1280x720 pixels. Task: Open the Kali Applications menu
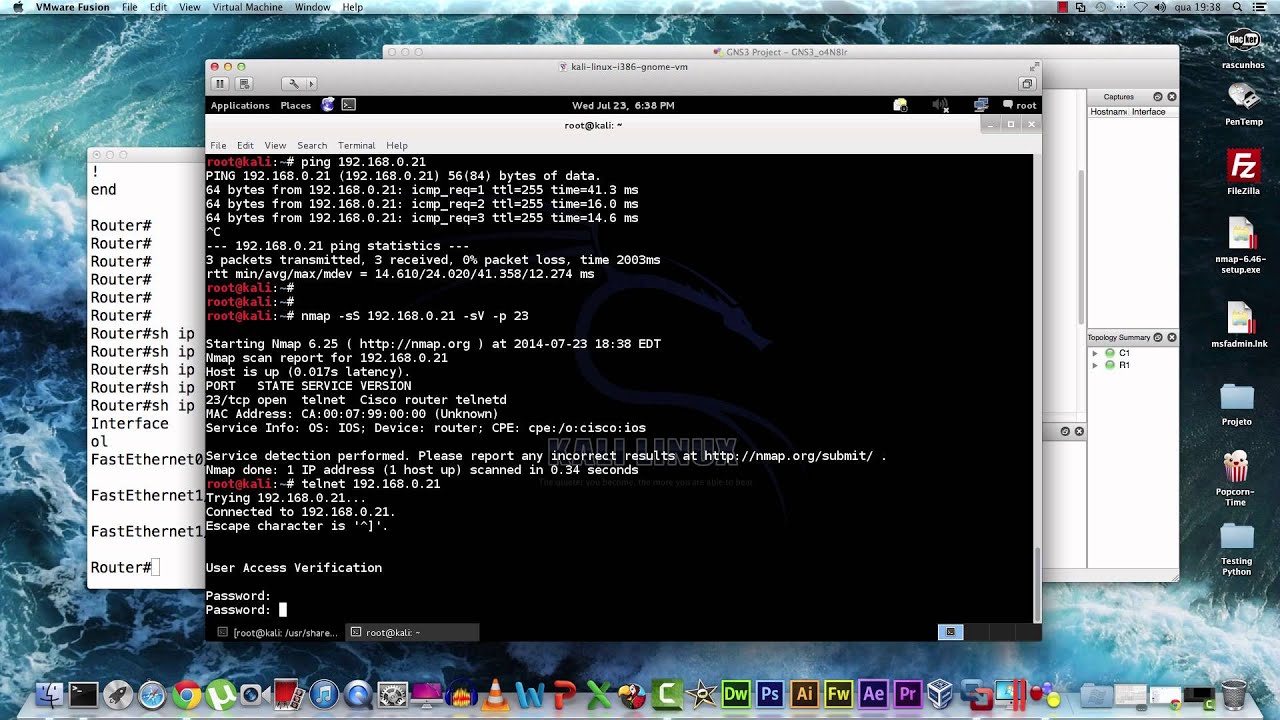240,105
